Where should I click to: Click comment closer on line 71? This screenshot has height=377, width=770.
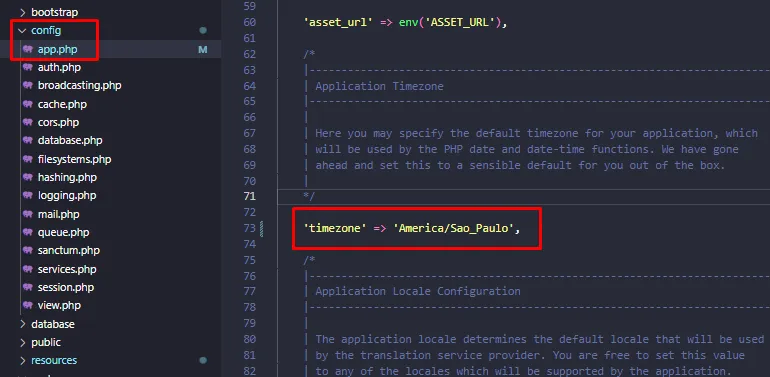[309, 196]
